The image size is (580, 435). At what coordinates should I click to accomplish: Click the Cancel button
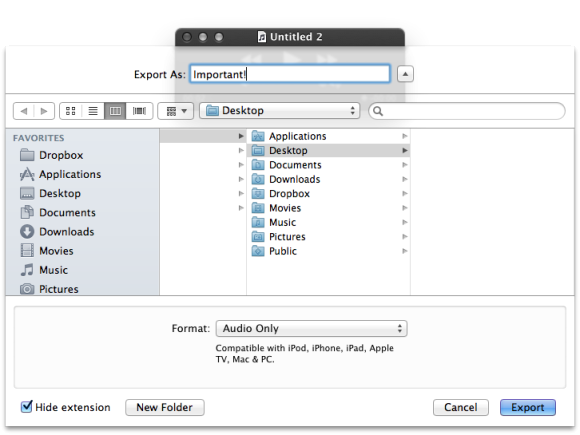click(x=461, y=407)
